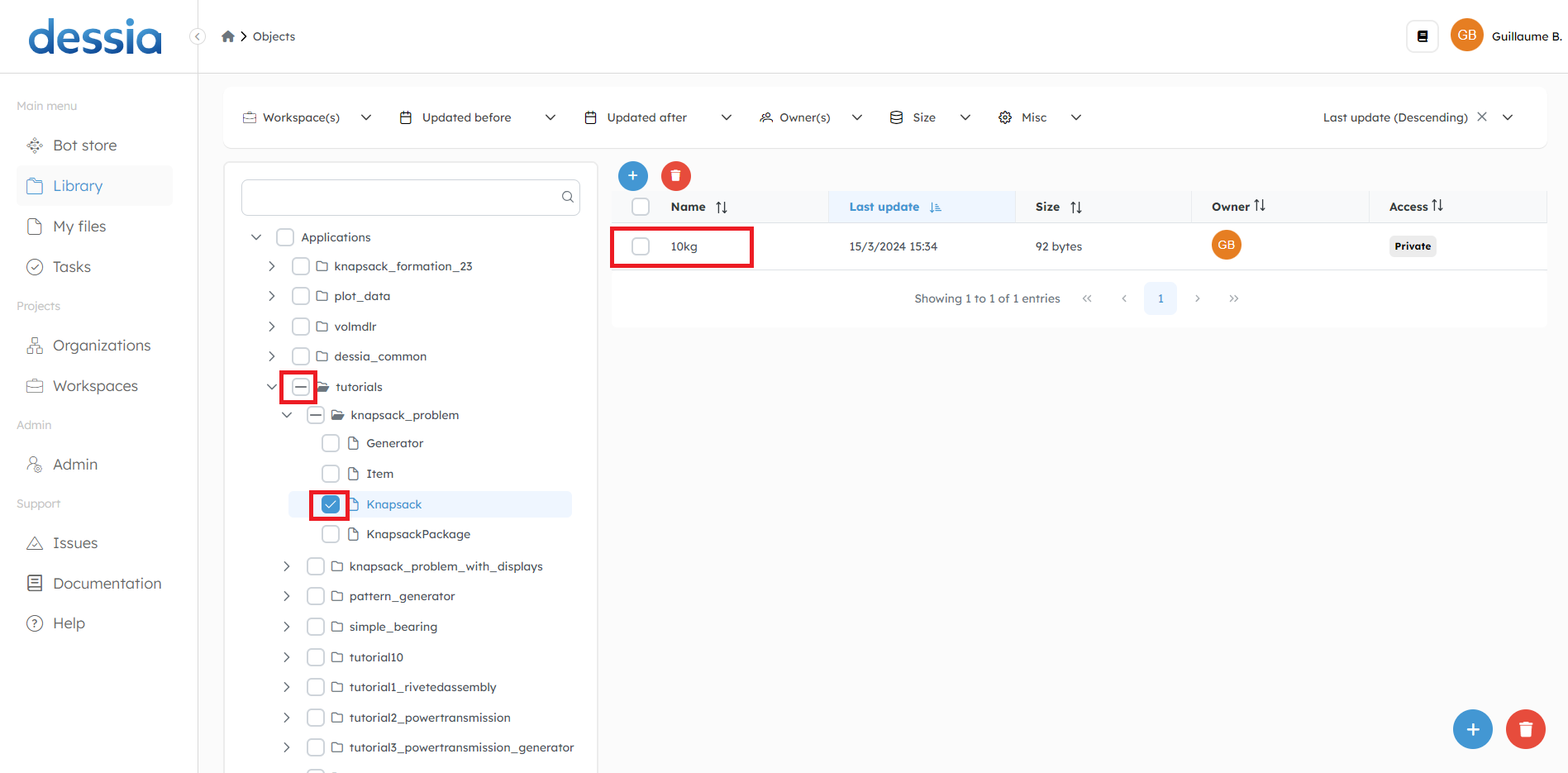Go to home via the house icon
Viewport: 1568px width, 773px height.
pos(228,36)
